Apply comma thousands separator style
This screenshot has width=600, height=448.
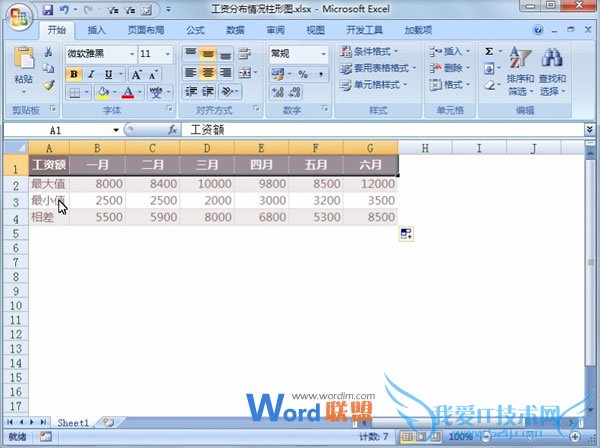tap(321, 74)
